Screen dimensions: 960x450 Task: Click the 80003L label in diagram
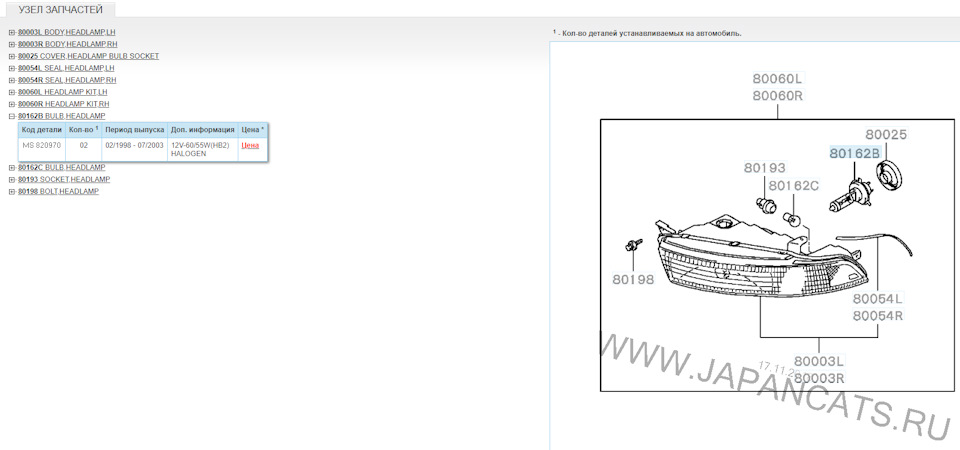click(819, 361)
